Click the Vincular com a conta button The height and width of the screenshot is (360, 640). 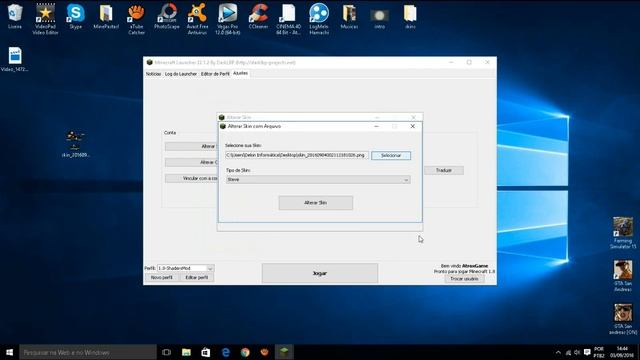[192, 178]
